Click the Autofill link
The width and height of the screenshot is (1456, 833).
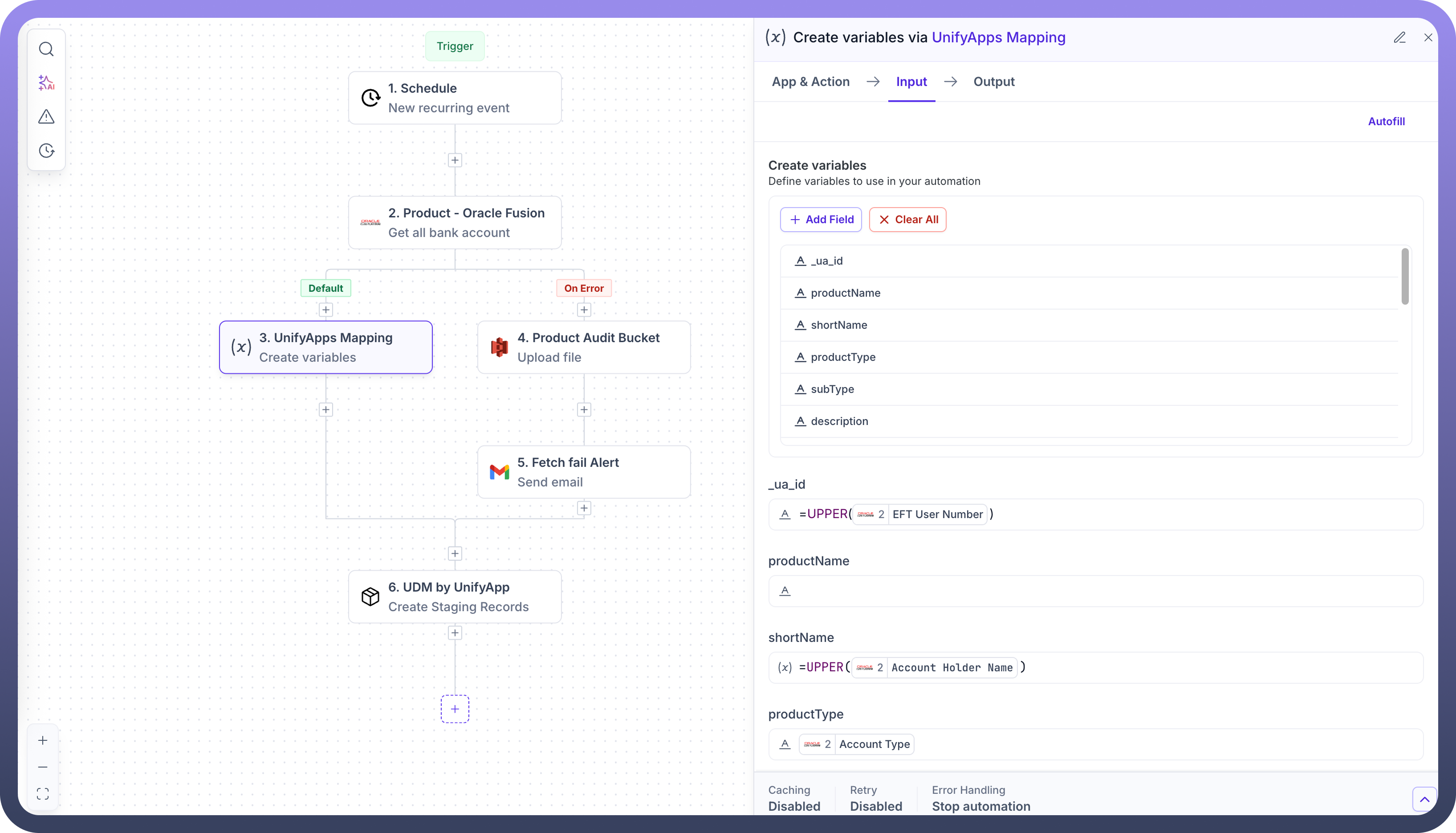click(x=1386, y=121)
